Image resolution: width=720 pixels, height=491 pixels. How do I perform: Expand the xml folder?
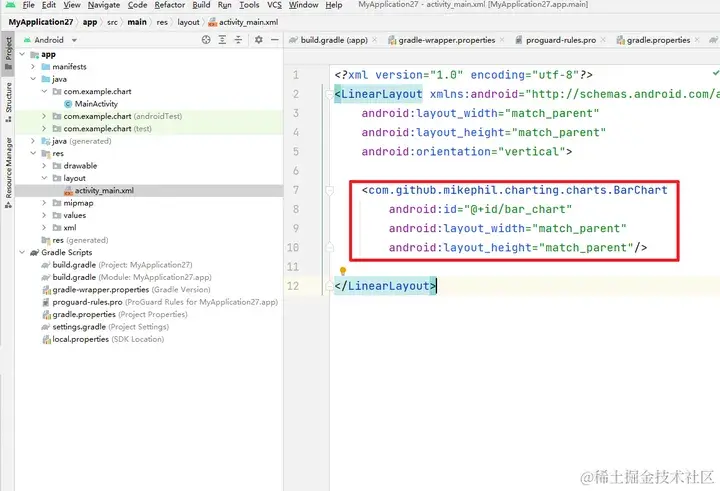coord(44,228)
